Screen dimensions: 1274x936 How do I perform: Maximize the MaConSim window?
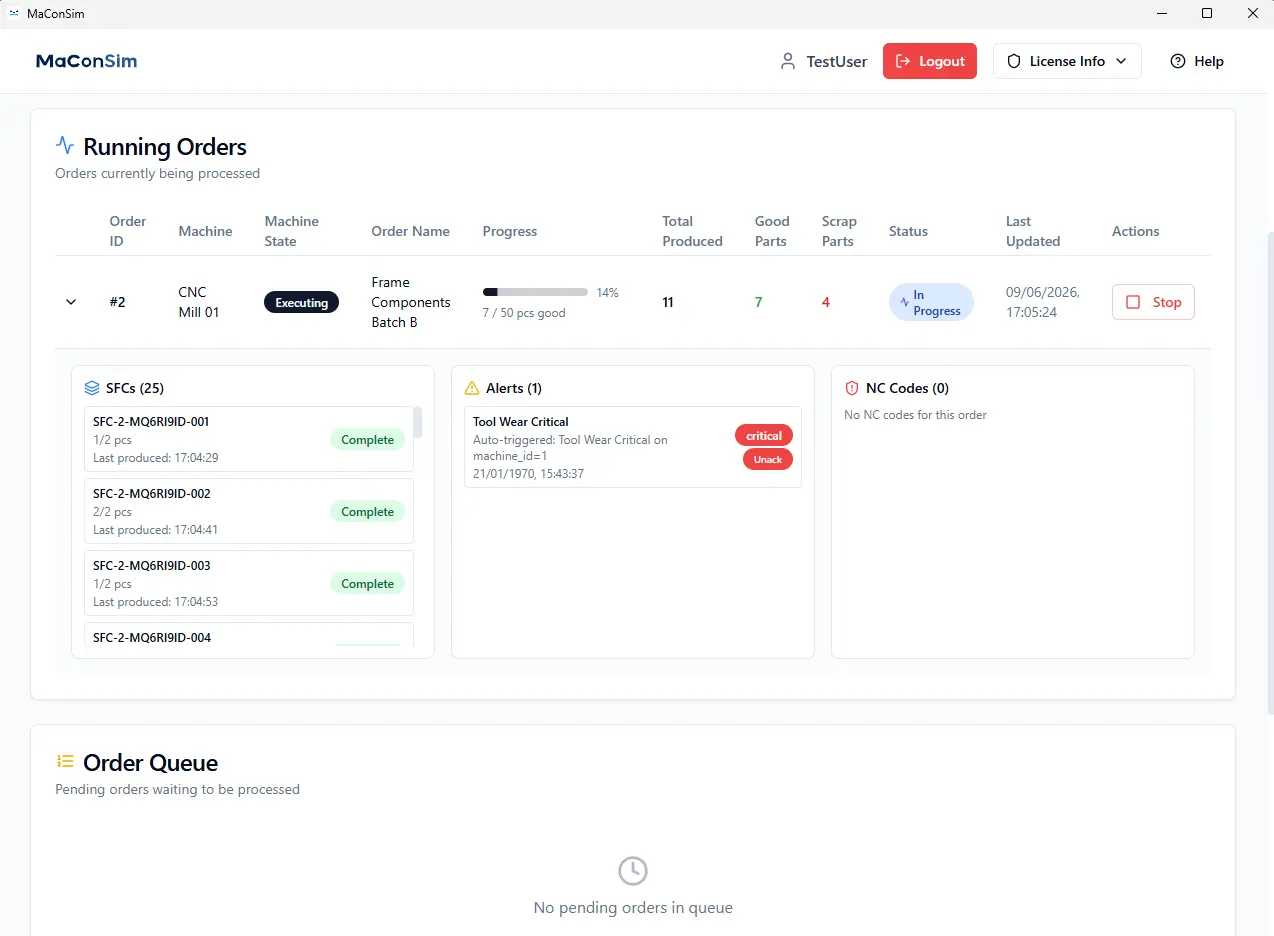1207,13
